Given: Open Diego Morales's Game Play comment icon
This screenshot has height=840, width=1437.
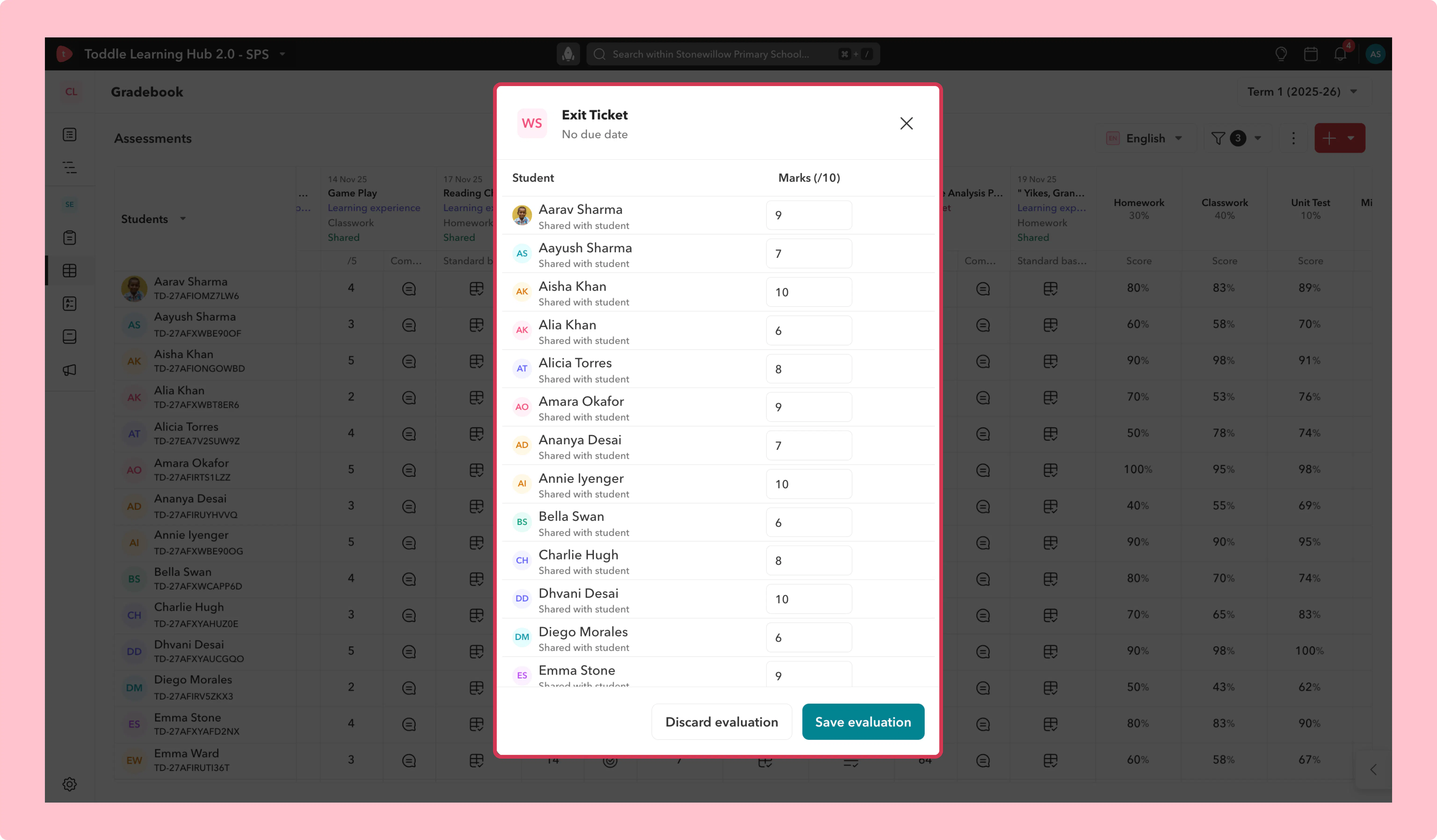Looking at the screenshot, I should pyautogui.click(x=409, y=688).
